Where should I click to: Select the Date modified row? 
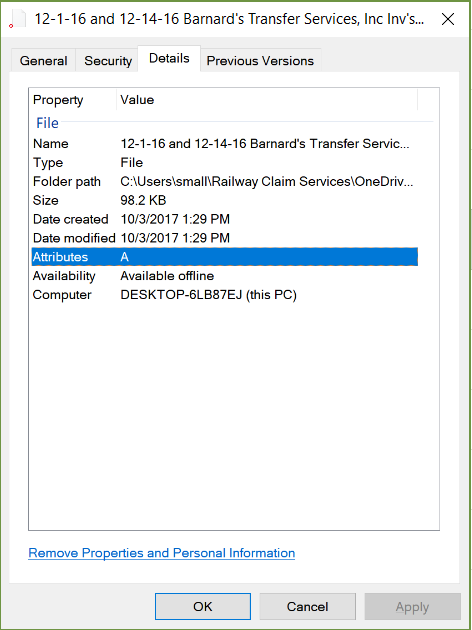[x=225, y=238]
